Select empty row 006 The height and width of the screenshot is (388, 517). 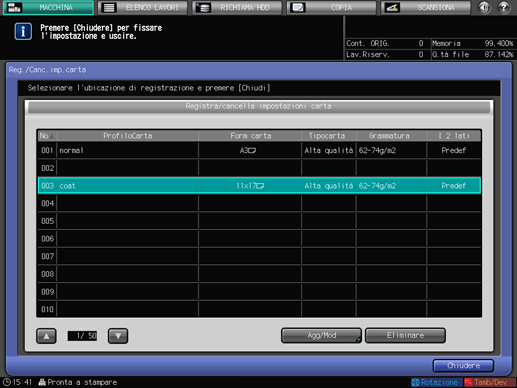(259, 239)
